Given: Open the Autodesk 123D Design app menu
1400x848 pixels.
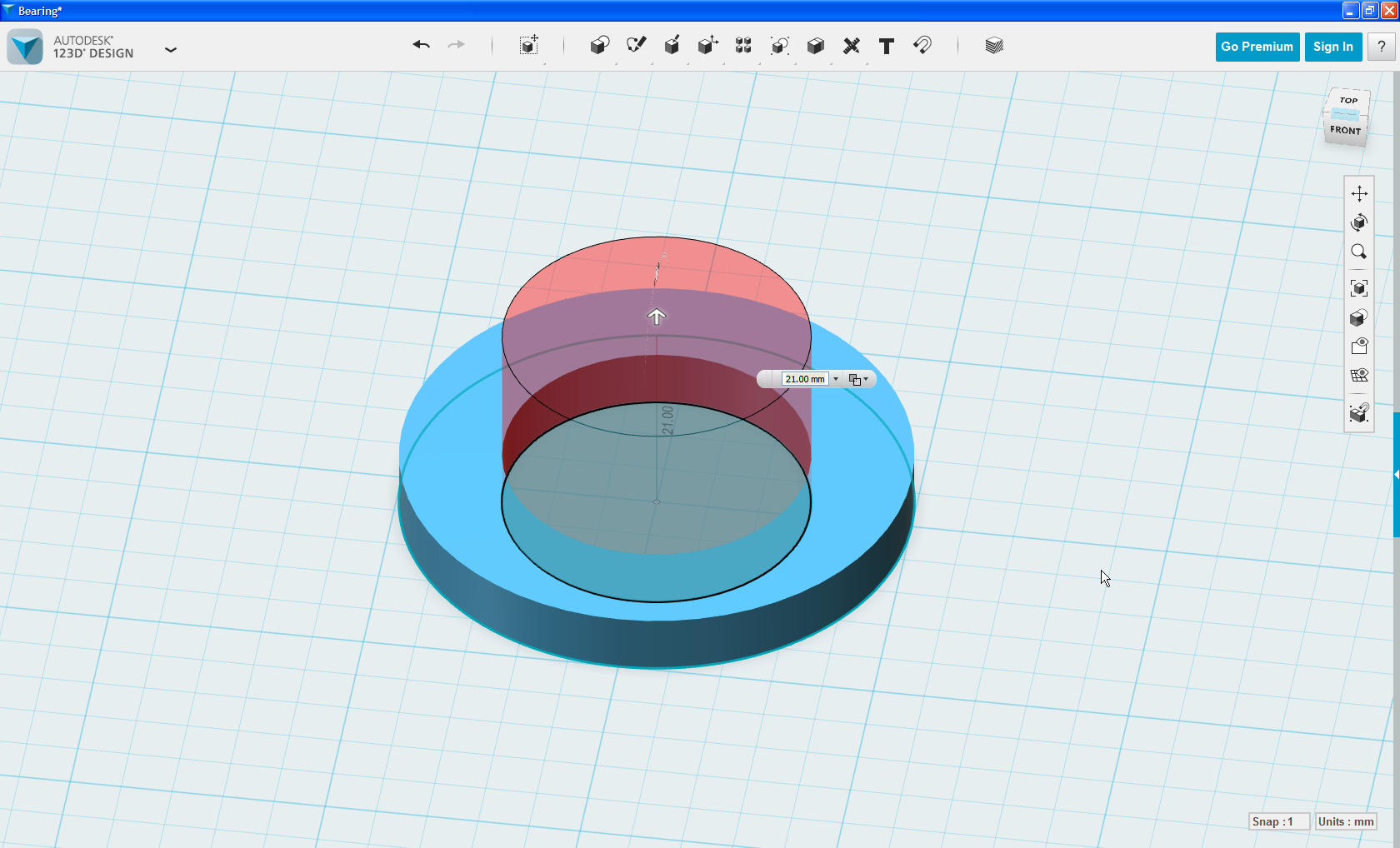Looking at the screenshot, I should (x=171, y=49).
